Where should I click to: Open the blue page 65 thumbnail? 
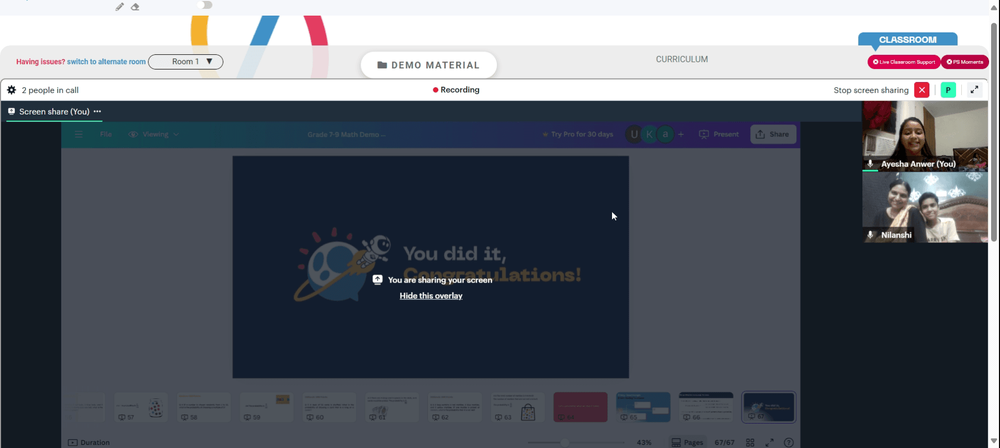pos(643,407)
